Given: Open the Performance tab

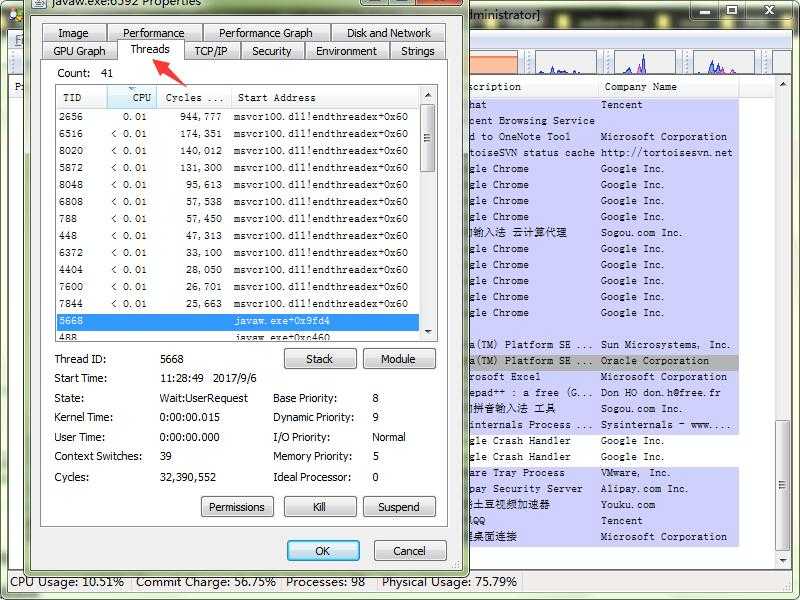Looking at the screenshot, I should coord(154,33).
